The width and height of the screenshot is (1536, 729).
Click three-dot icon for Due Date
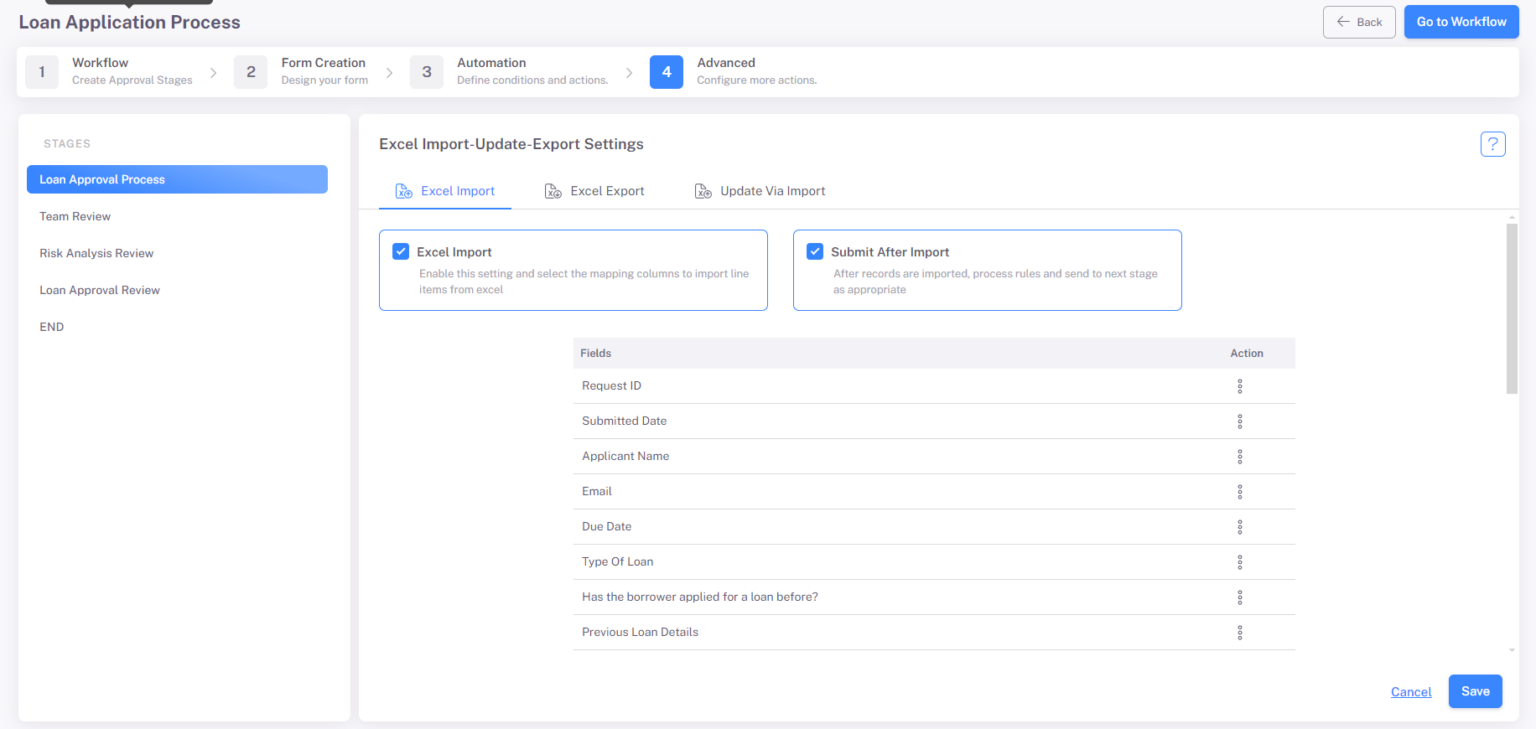click(x=1239, y=526)
